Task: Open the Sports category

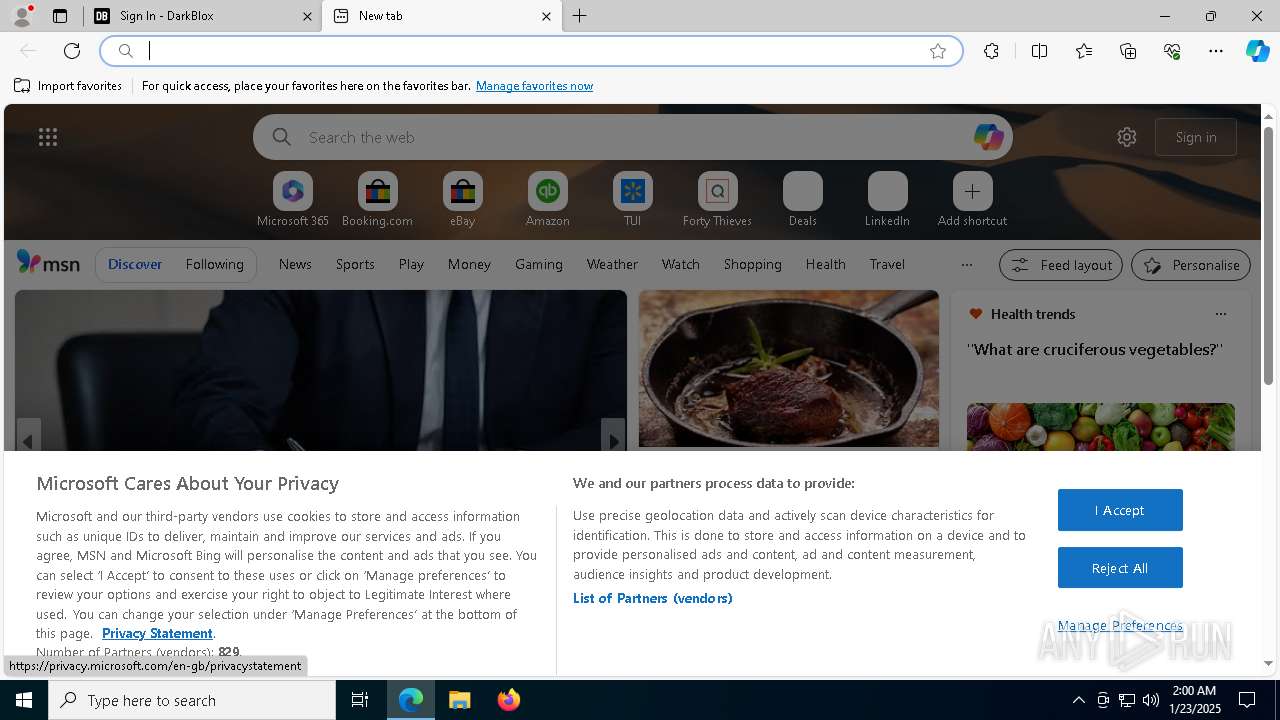Action: pyautogui.click(x=355, y=264)
